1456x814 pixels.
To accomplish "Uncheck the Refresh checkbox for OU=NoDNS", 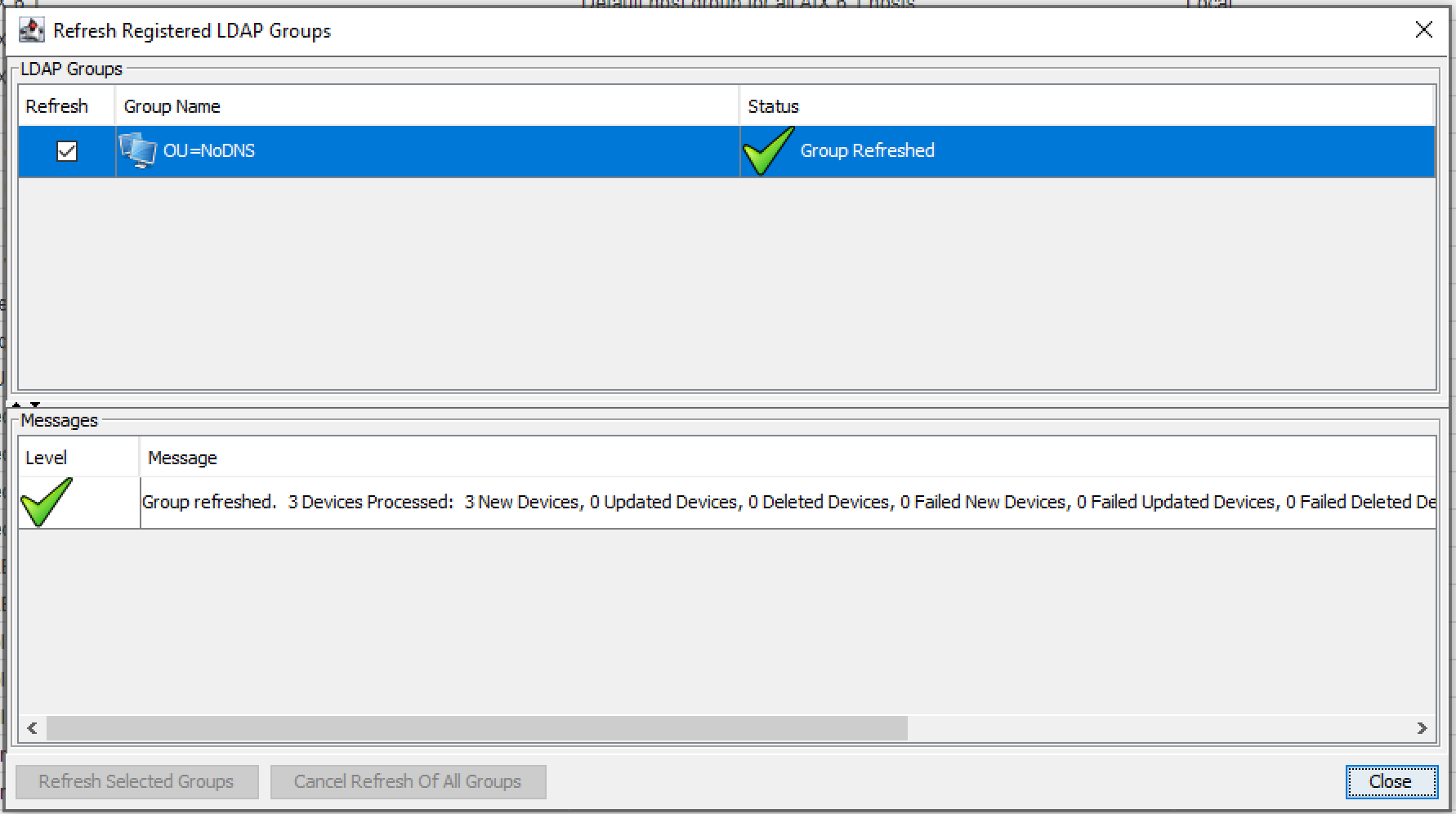I will tap(67, 151).
